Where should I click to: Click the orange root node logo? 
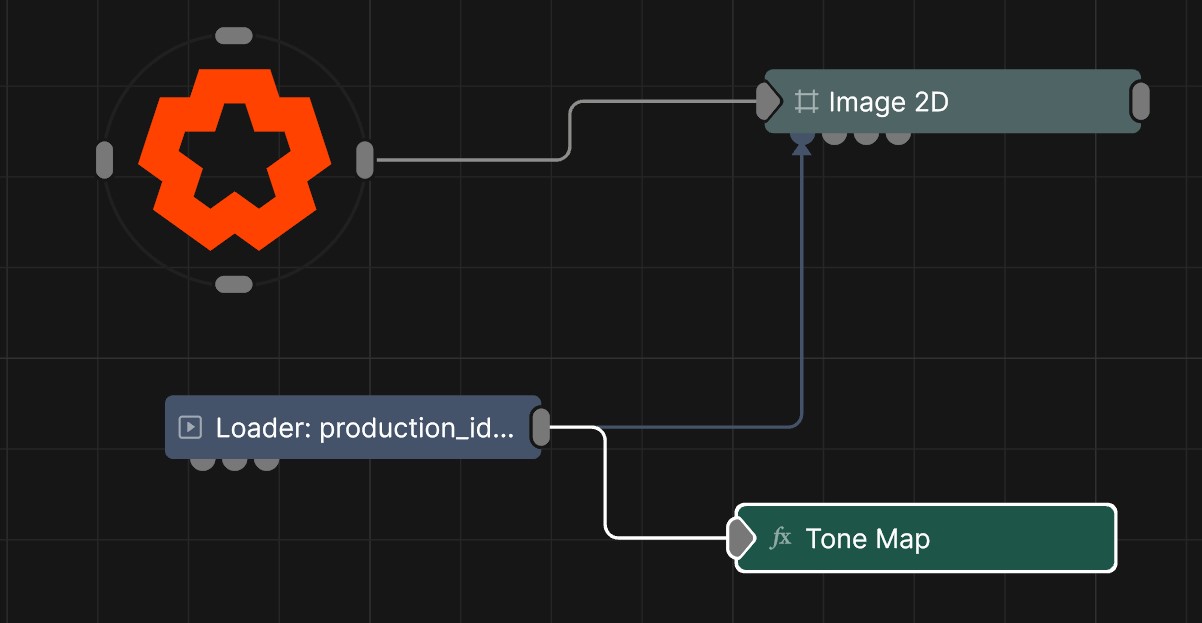point(234,160)
